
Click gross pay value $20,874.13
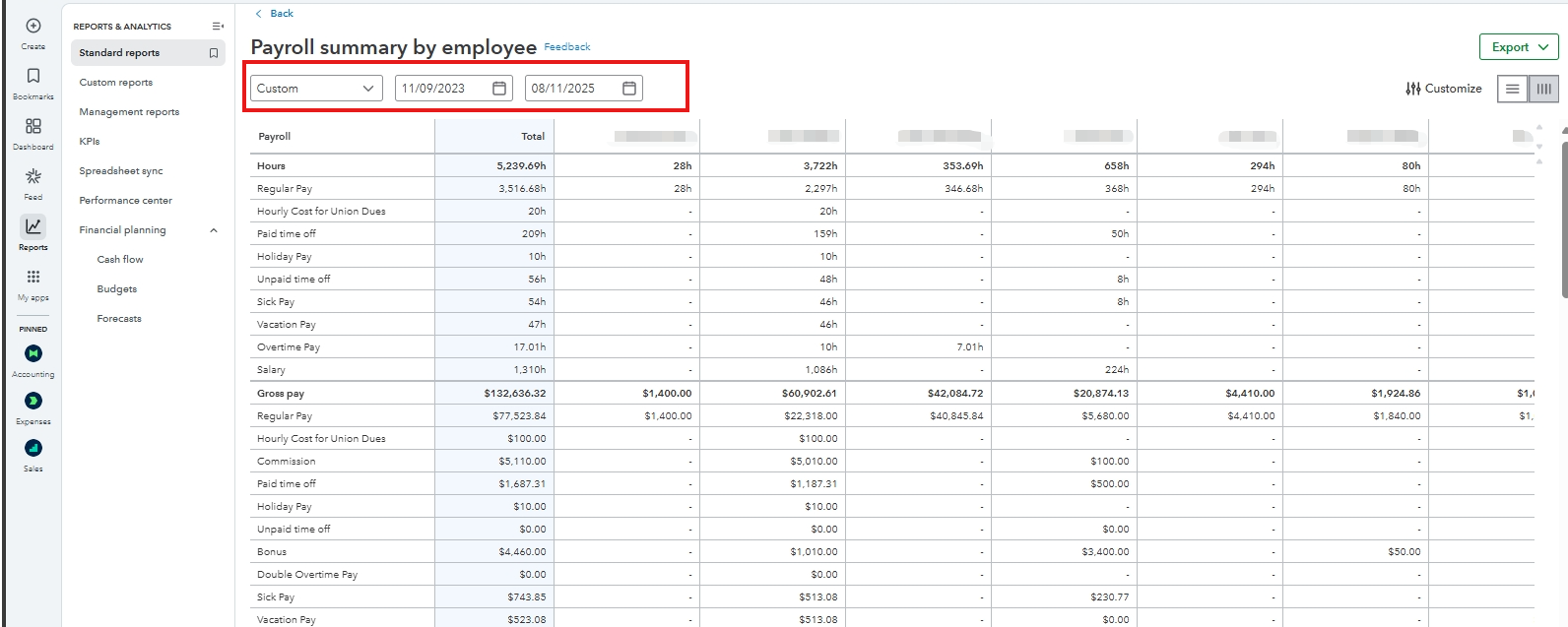[x=1101, y=394]
